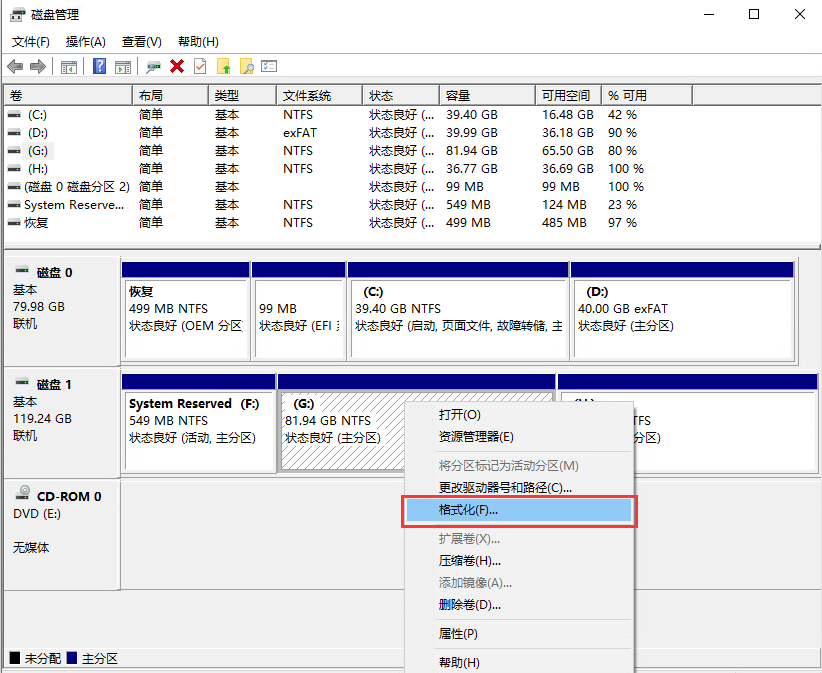Sort by the 文件系统 column header

pos(319,95)
